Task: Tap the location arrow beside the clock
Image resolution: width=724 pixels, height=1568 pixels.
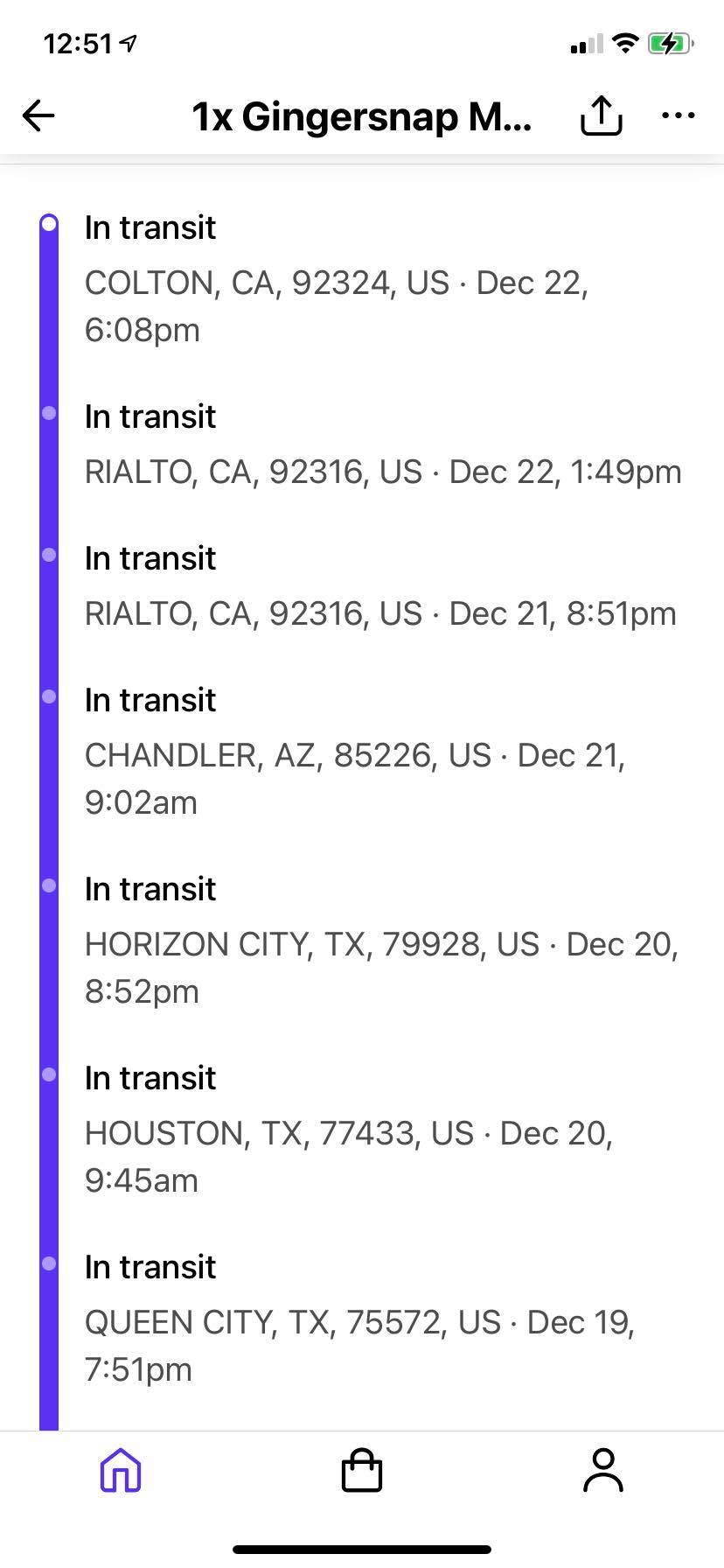Action: pyautogui.click(x=129, y=43)
